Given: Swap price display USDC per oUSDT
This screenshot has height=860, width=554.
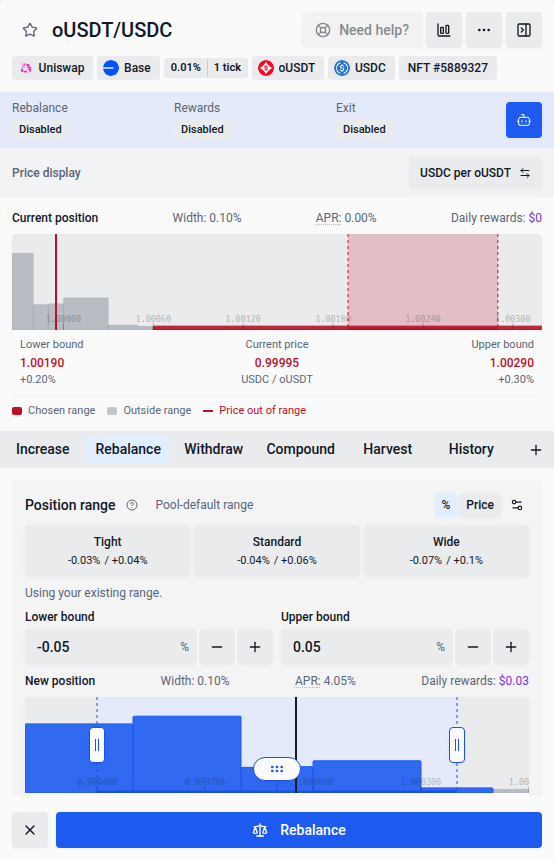Looking at the screenshot, I should 475,173.
